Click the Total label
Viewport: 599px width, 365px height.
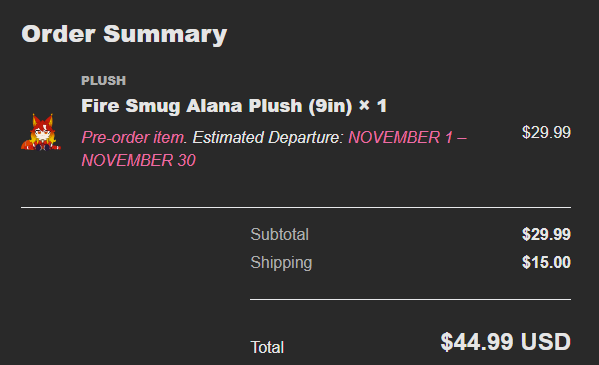(x=267, y=347)
